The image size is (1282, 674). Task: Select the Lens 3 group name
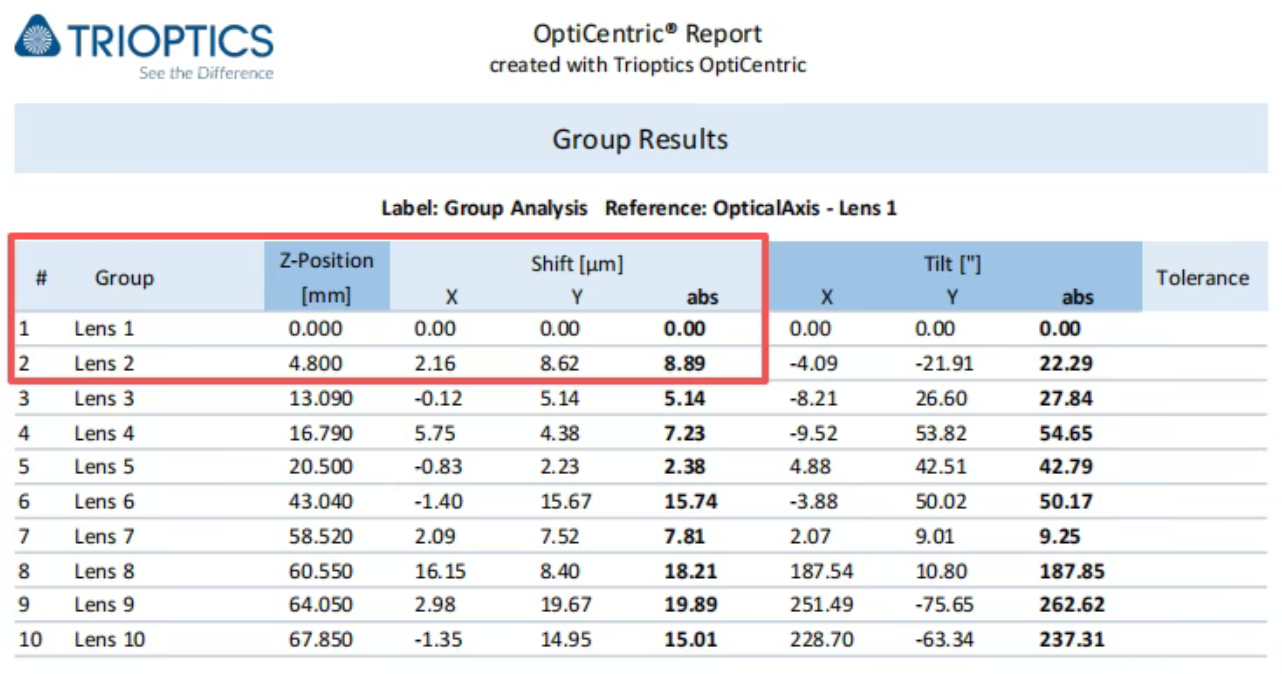click(x=103, y=398)
